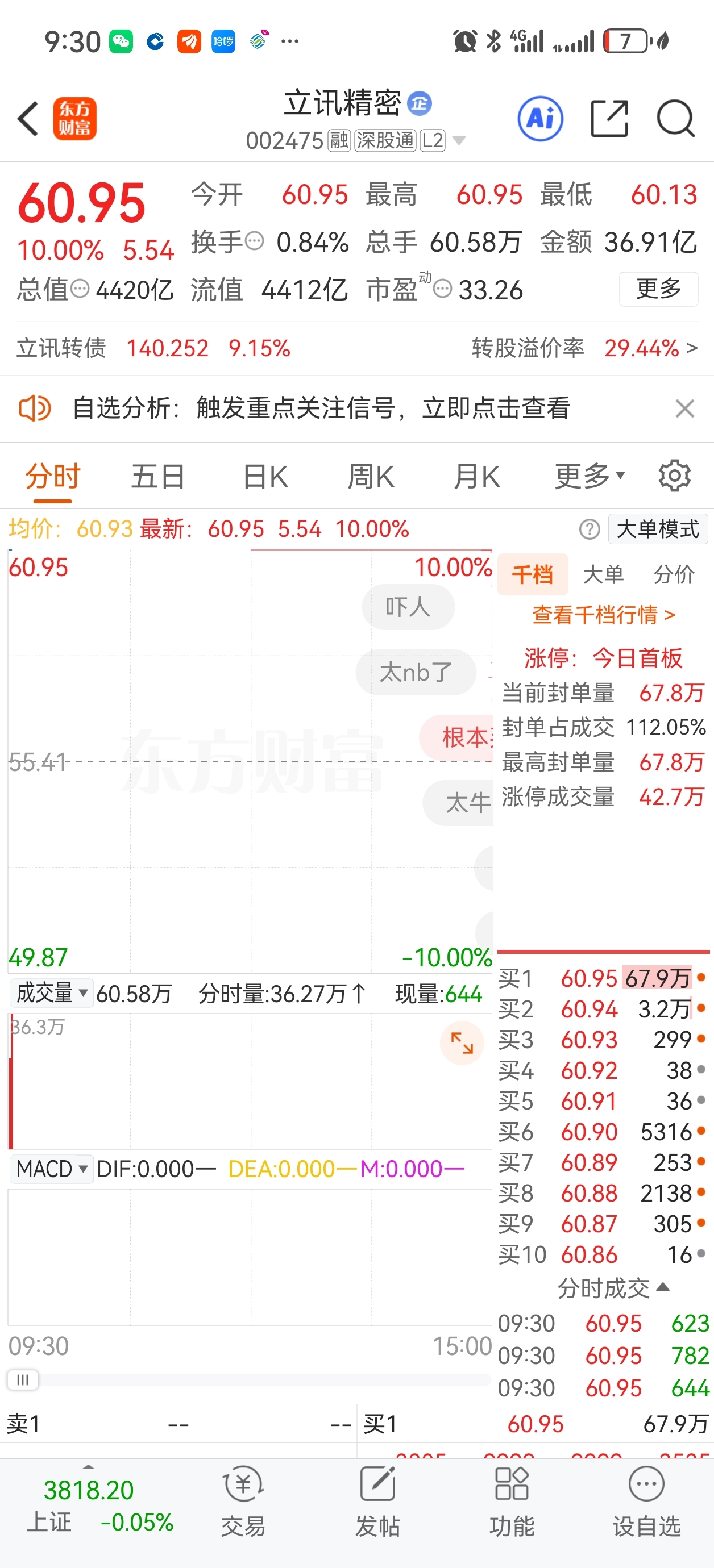Open 转股溢价率 details arrow
Image resolution: width=714 pixels, height=1568 pixels.
[691, 348]
